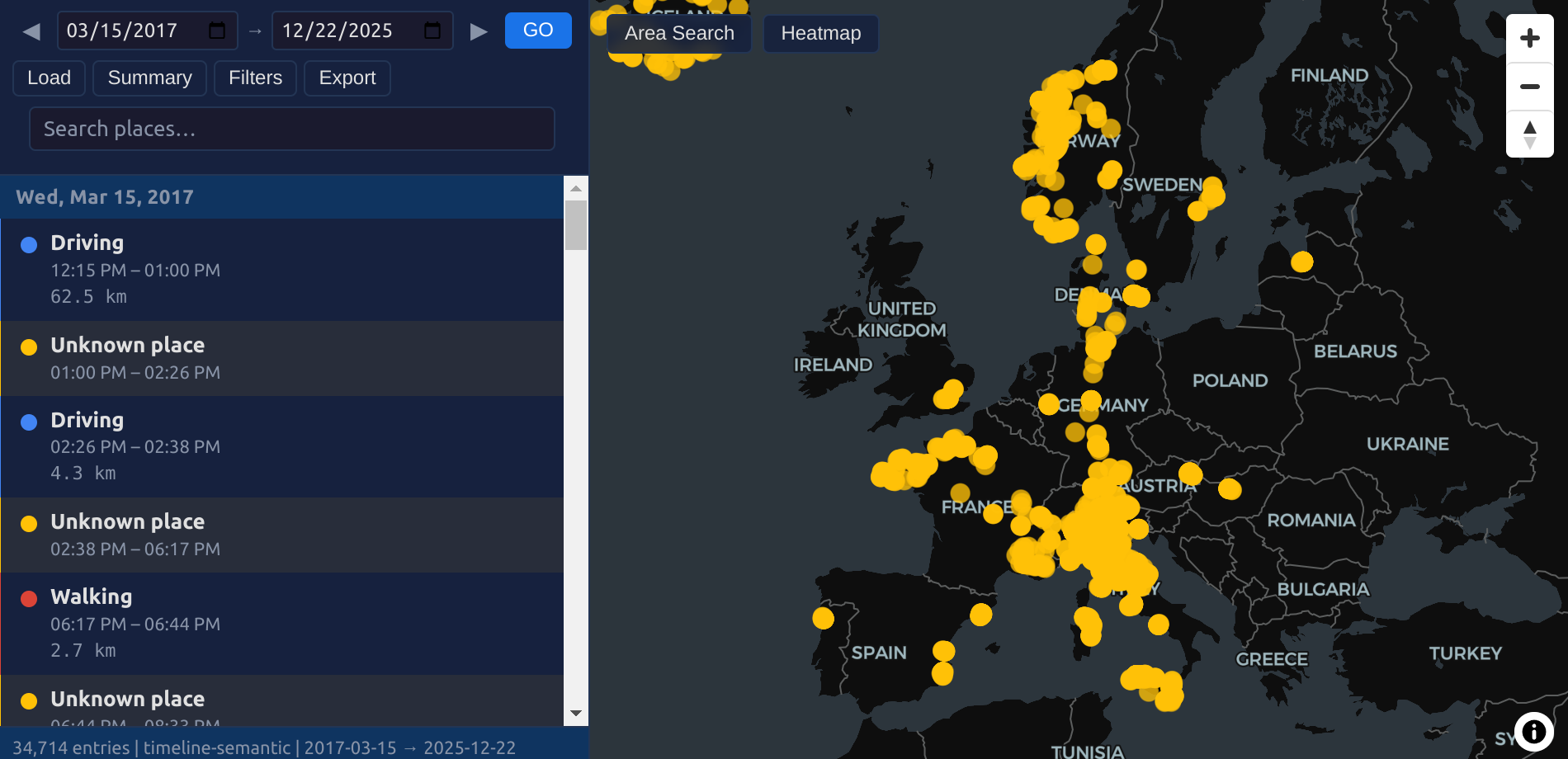This screenshot has width=1568, height=759.
Task: Go to the previous date range arrow
Action: [x=31, y=31]
